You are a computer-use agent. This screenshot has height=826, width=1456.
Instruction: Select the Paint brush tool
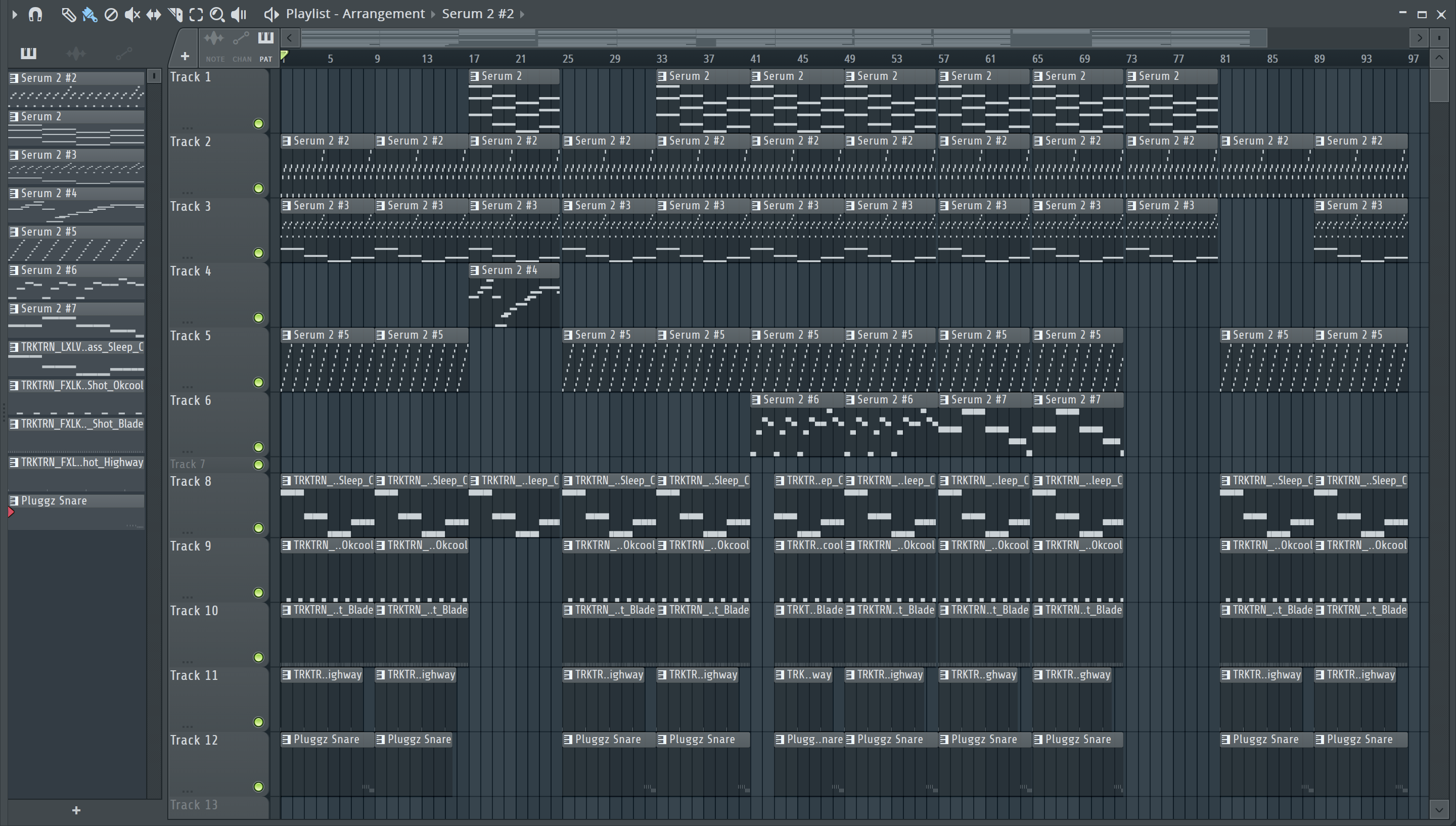89,14
